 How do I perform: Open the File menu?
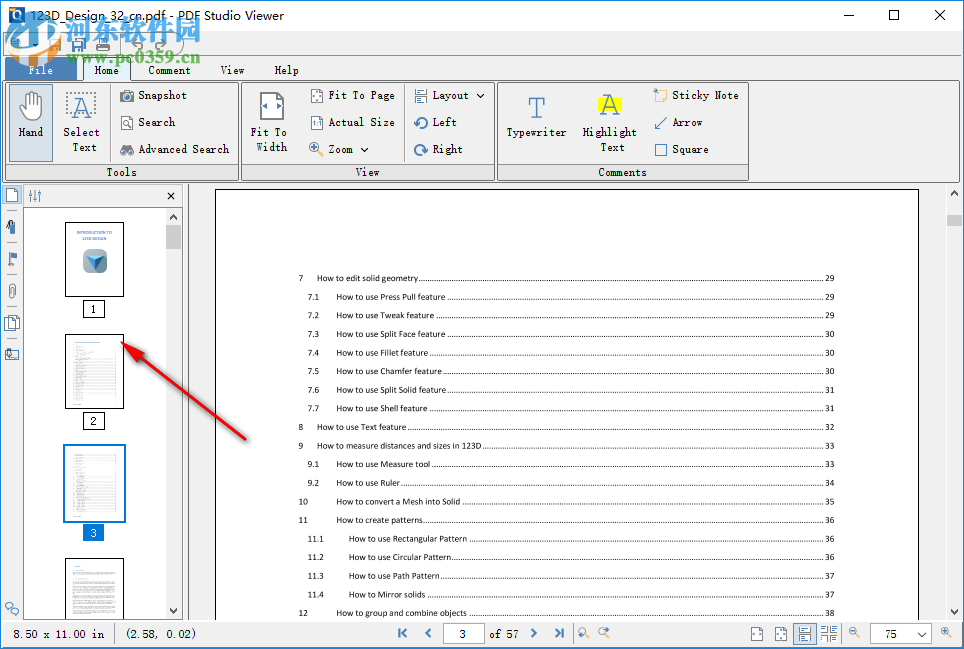tap(39, 70)
